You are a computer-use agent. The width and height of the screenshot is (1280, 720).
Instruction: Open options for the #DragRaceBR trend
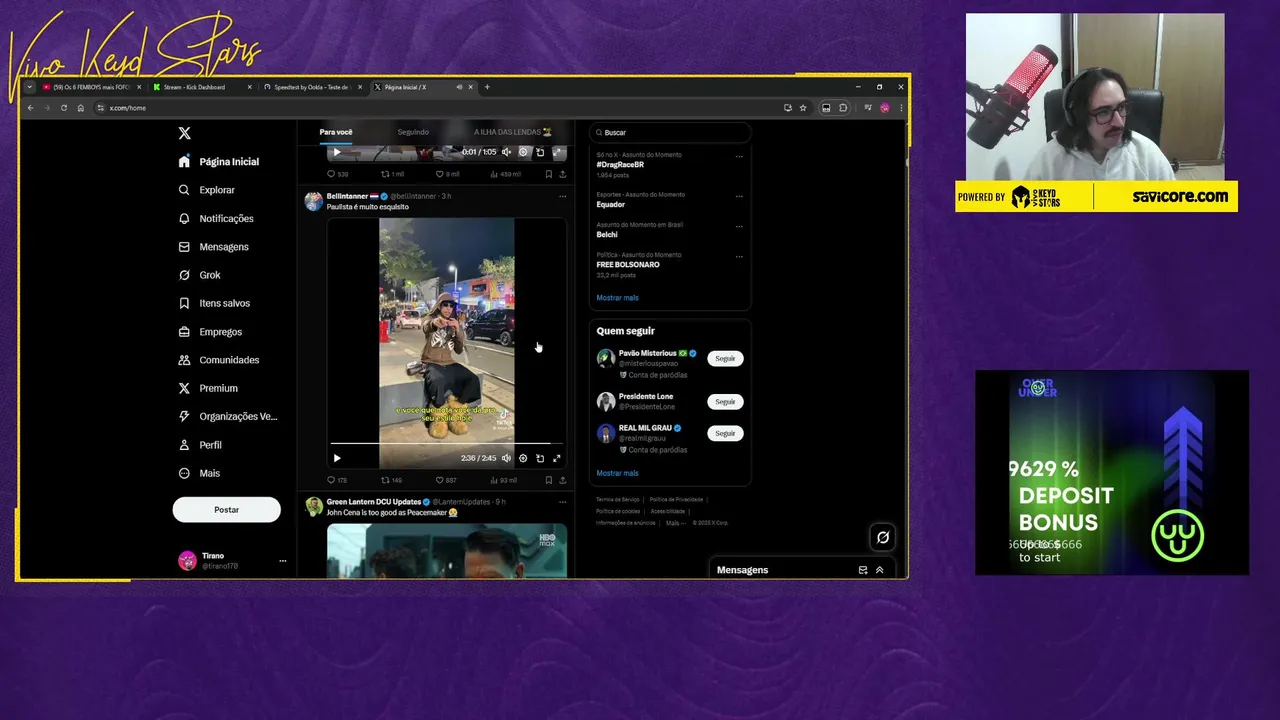739,156
